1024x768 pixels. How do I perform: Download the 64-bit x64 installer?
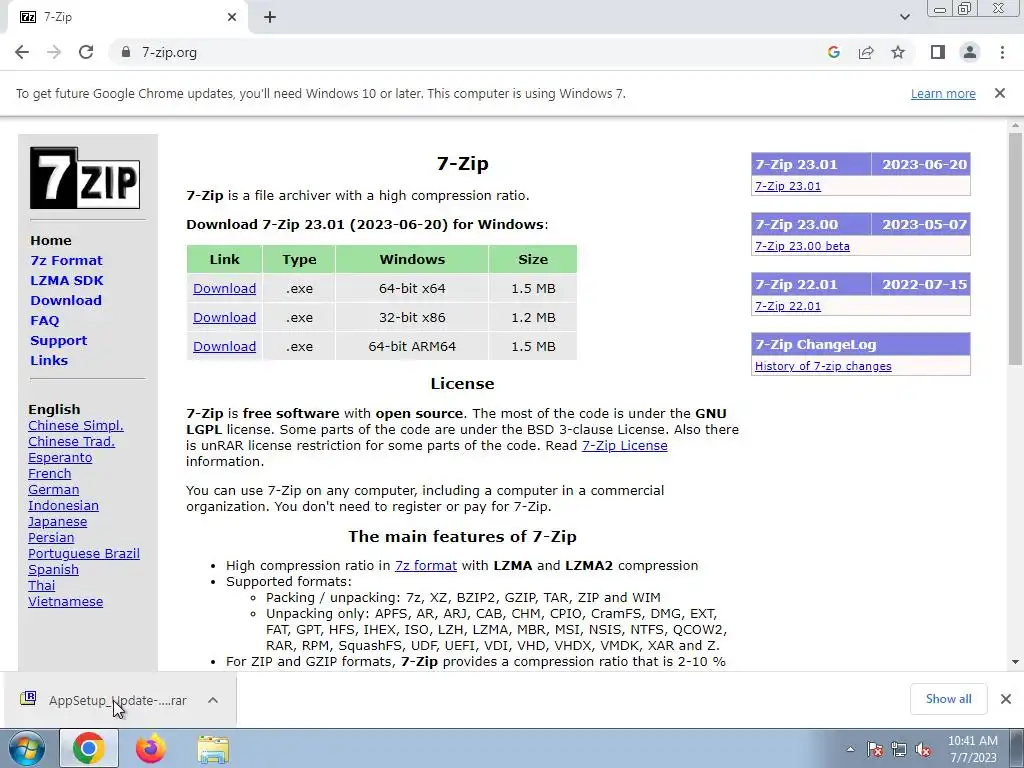point(224,288)
